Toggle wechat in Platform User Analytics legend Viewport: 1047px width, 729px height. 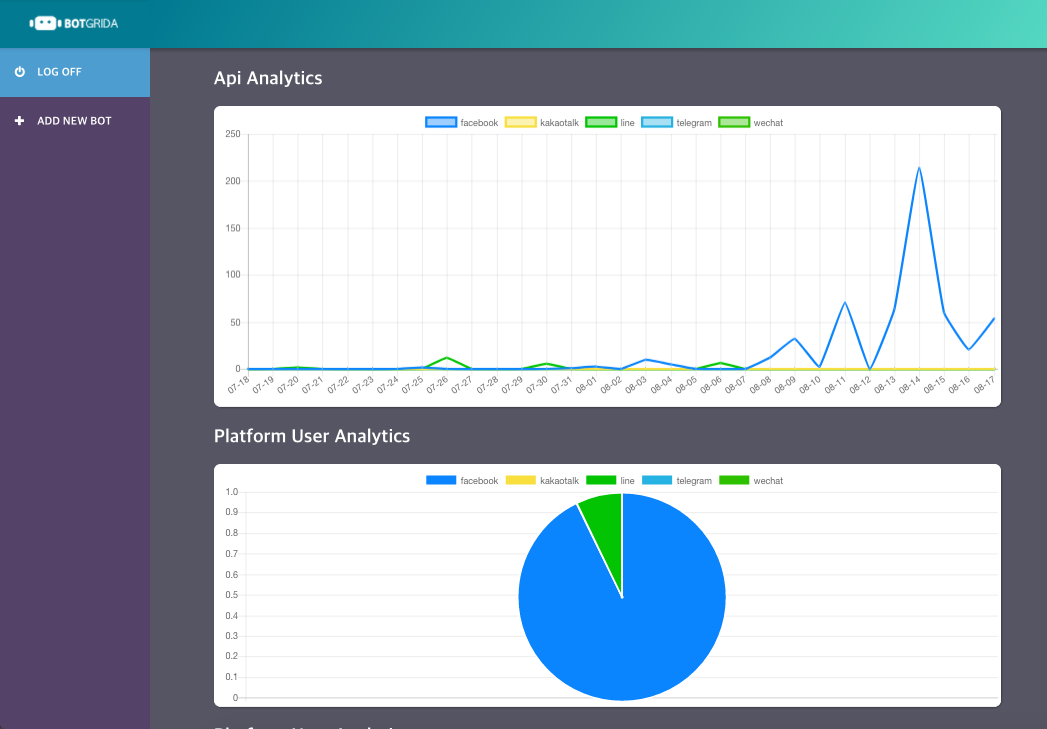[x=751, y=481]
